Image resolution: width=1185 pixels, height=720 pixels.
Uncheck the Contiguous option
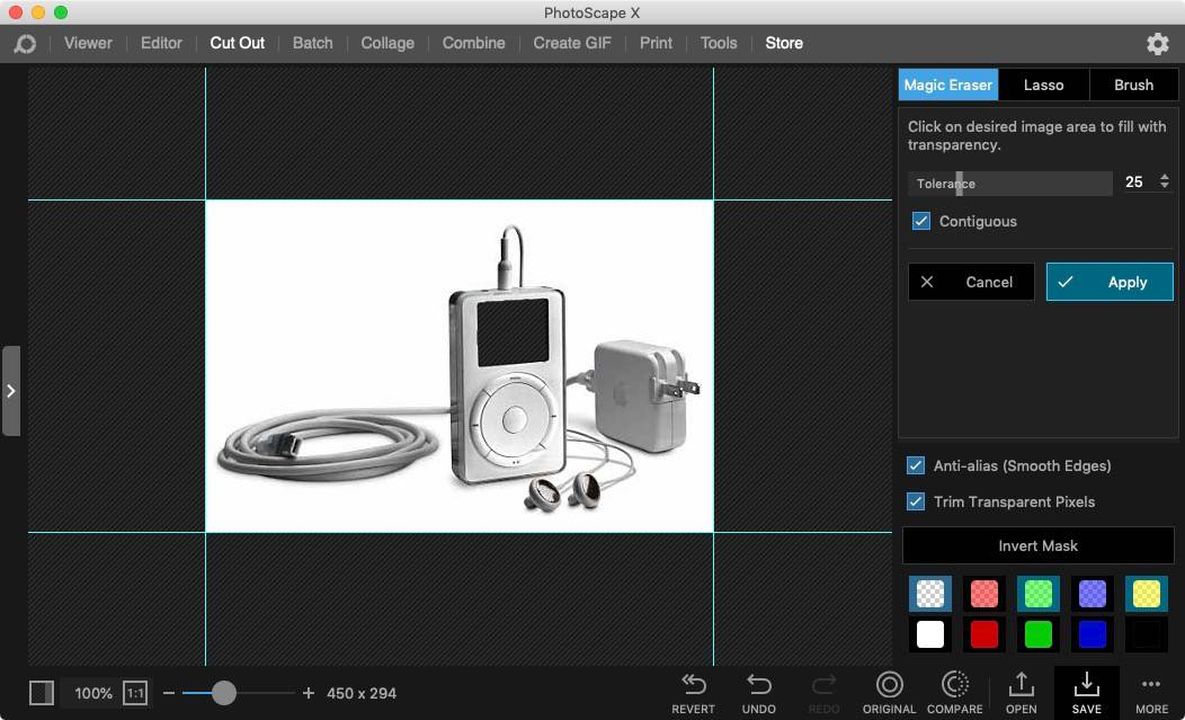tap(920, 221)
